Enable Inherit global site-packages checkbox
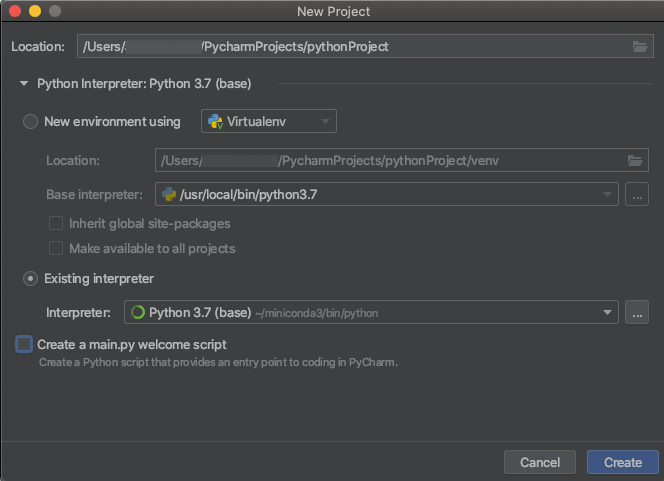The width and height of the screenshot is (664, 481). pyautogui.click(x=56, y=223)
